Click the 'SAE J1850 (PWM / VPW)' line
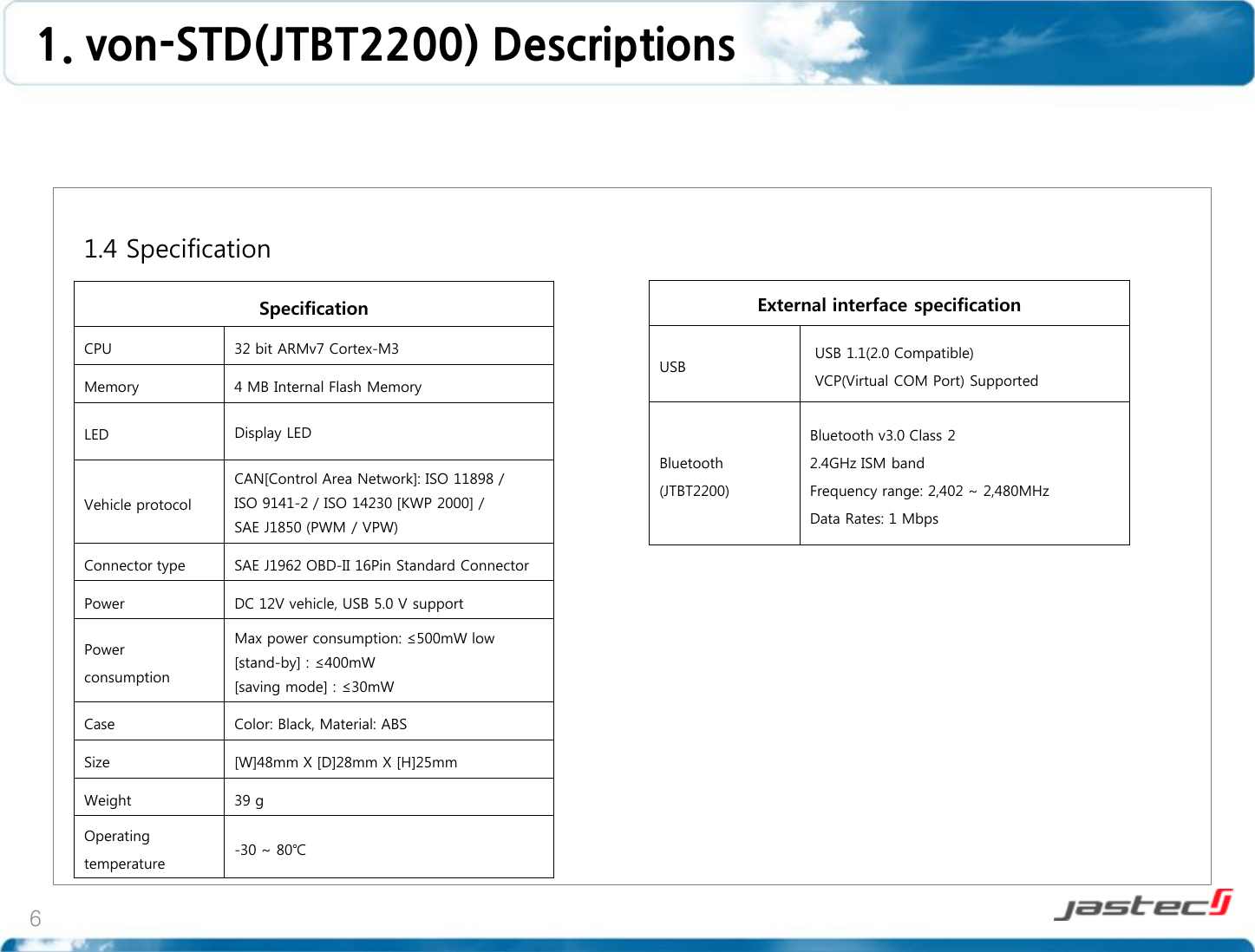 pos(316,527)
